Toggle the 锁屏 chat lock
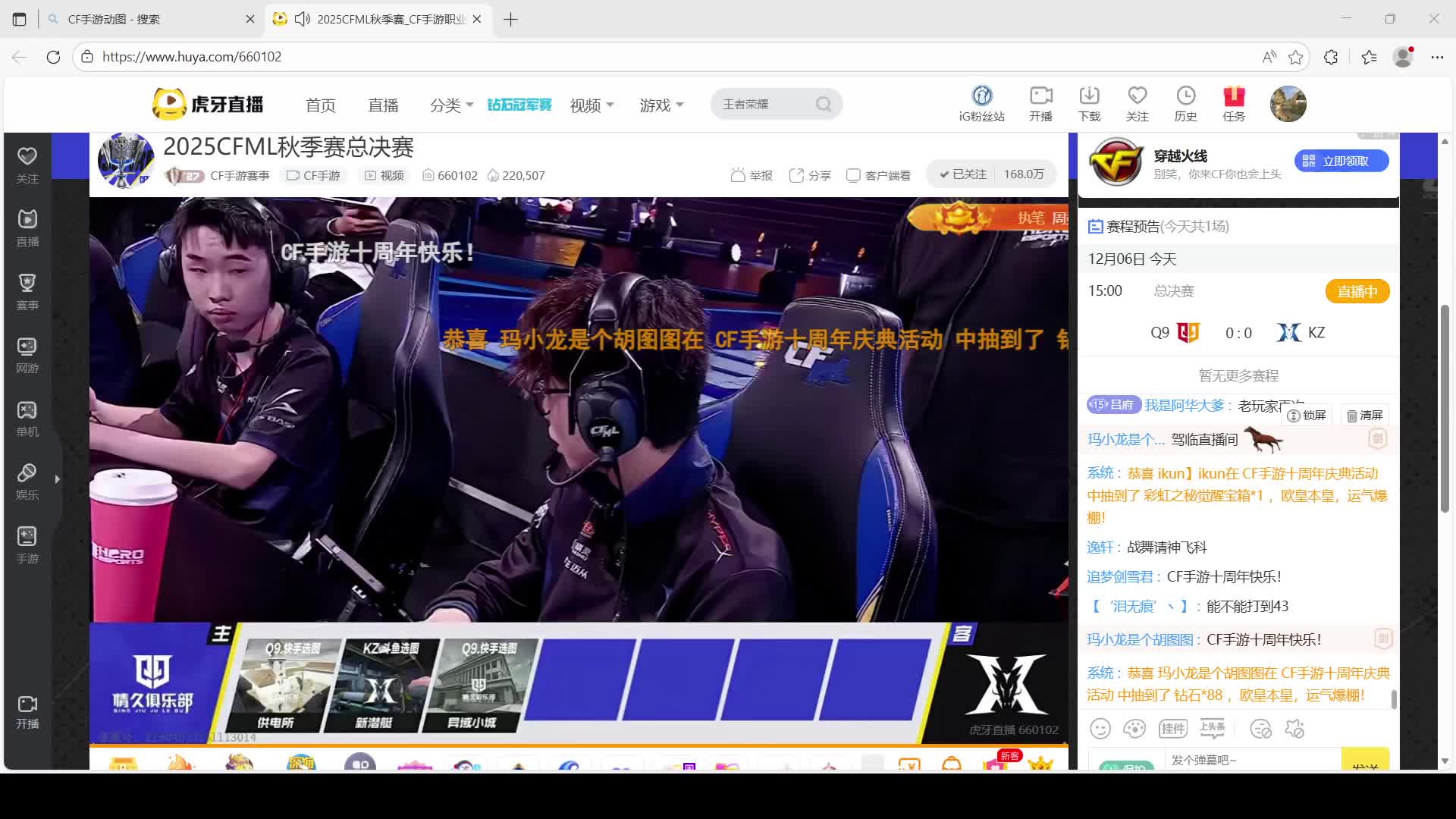1456x819 pixels. 1307,416
